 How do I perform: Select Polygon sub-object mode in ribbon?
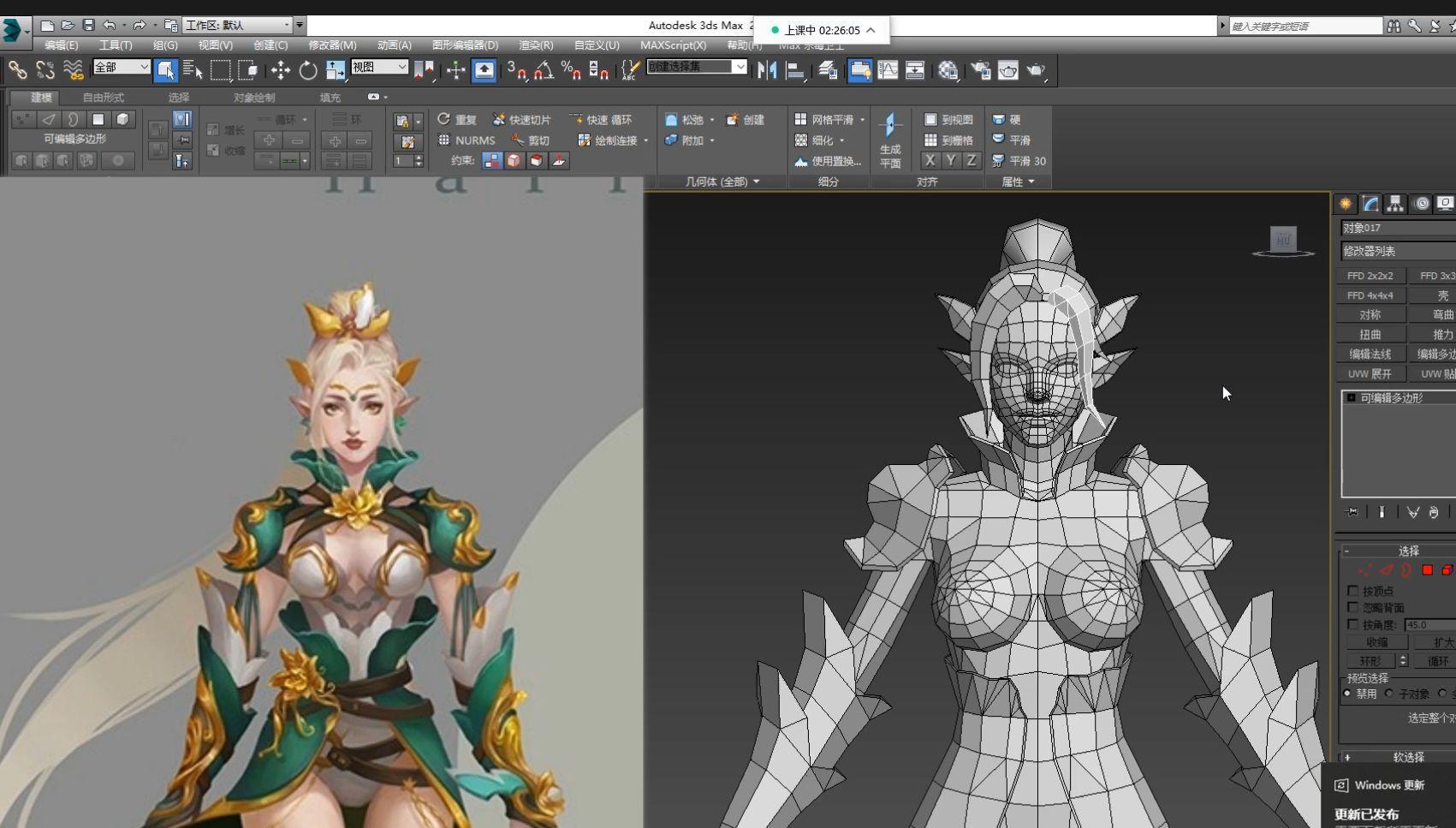98,119
